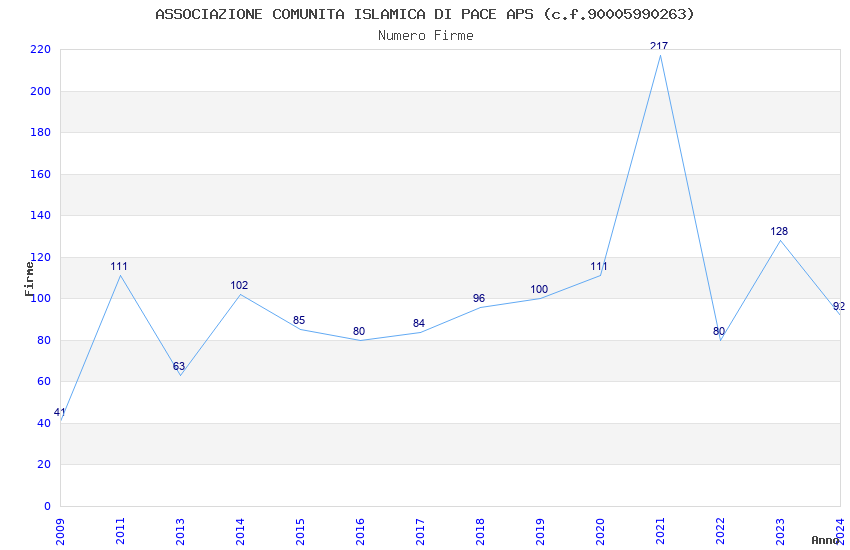
Task: Click the data label 85 for 2015
Action: (x=299, y=320)
